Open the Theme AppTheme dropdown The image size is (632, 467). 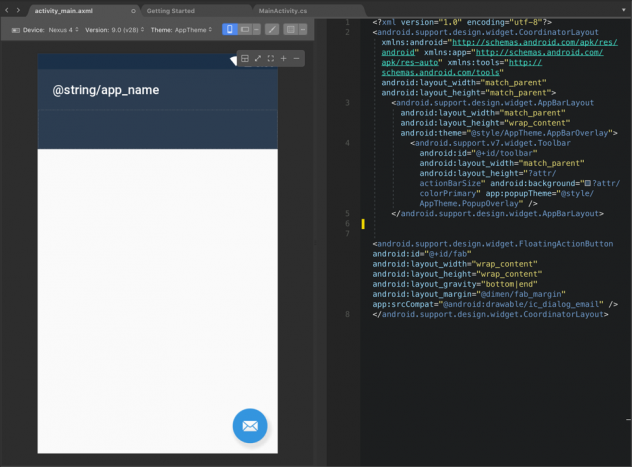[182, 30]
